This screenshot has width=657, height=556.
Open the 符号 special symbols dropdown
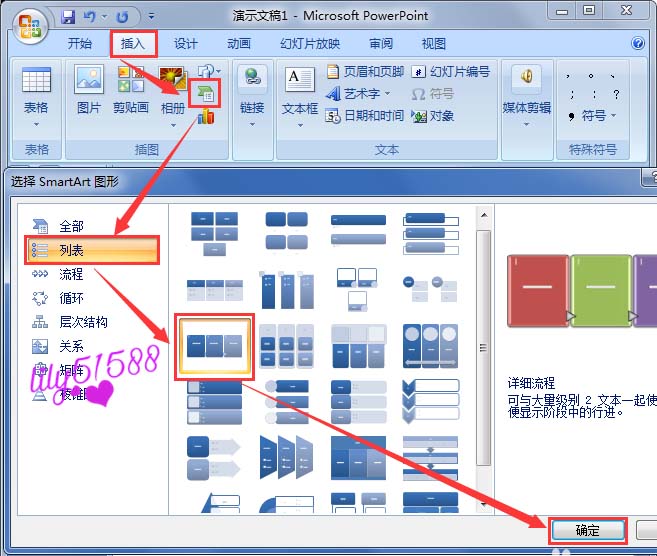click(x=593, y=115)
